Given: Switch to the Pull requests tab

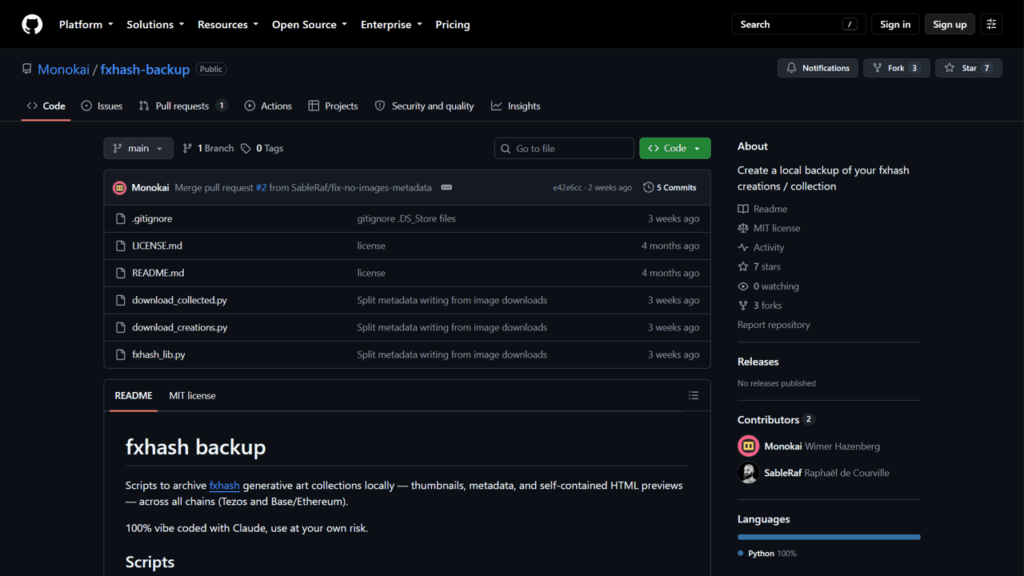Looking at the screenshot, I should pyautogui.click(x=183, y=106).
